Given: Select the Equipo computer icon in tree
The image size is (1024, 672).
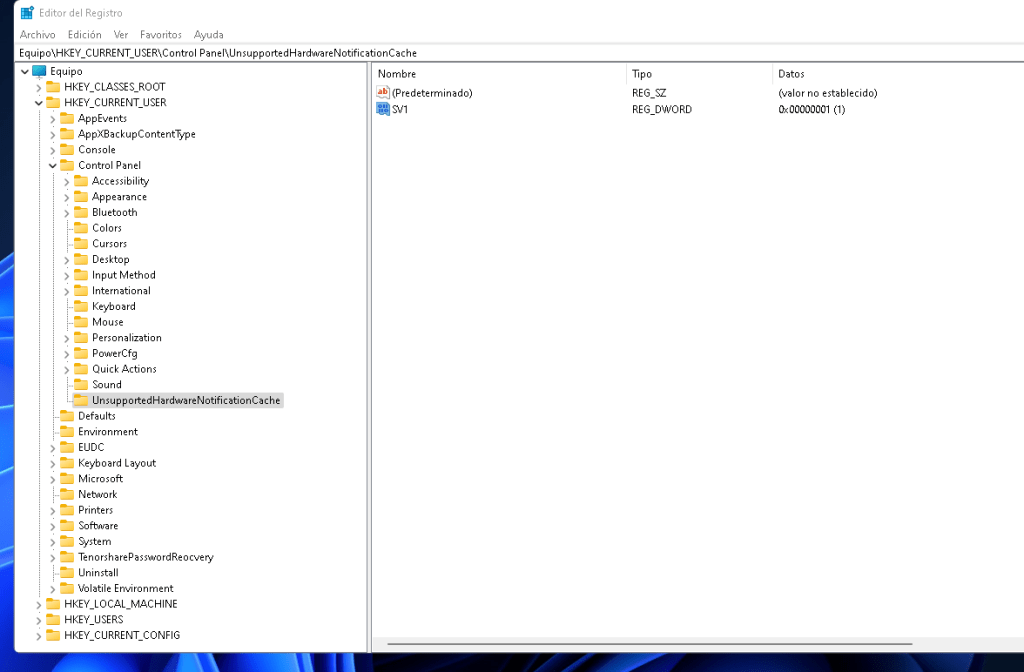Looking at the screenshot, I should [x=40, y=71].
